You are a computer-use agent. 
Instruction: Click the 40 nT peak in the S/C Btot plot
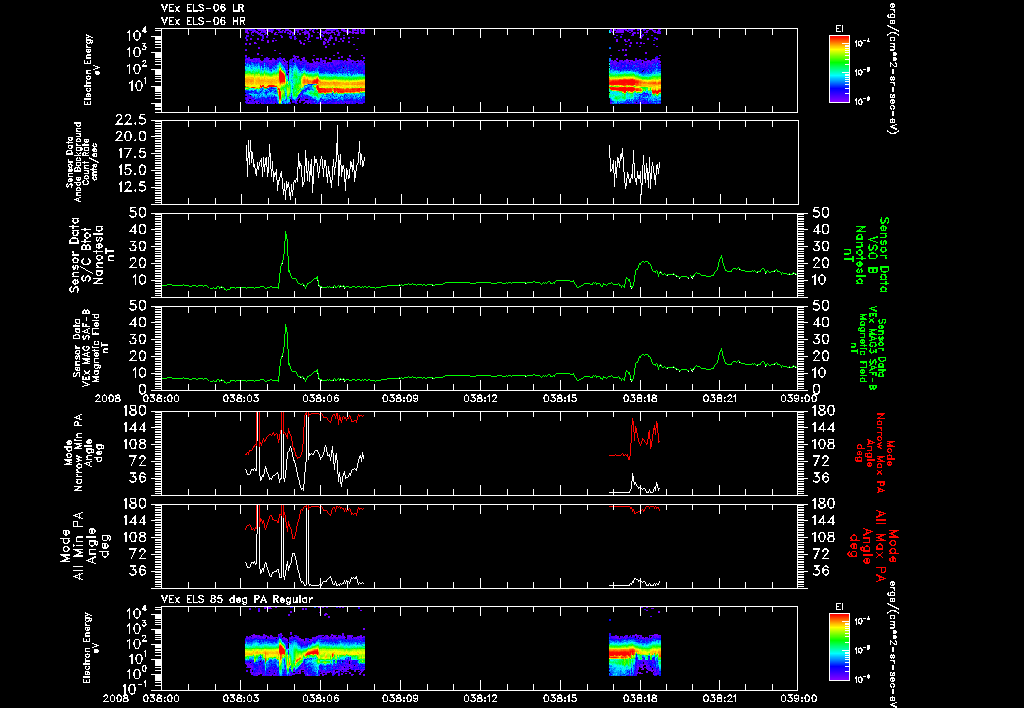(x=285, y=233)
